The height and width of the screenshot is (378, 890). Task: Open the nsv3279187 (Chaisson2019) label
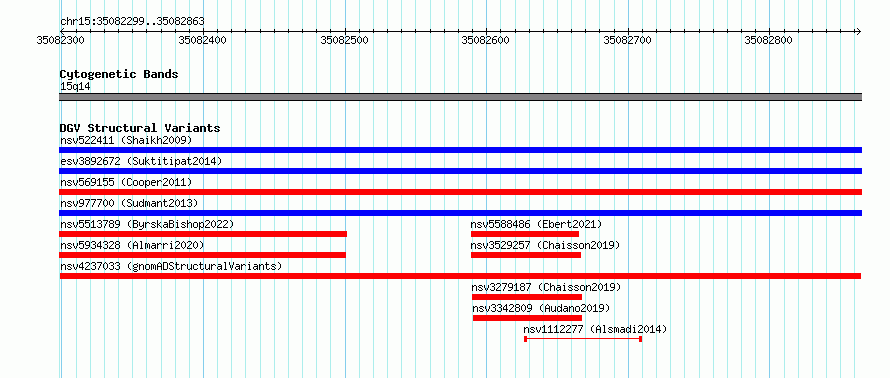click(x=547, y=287)
